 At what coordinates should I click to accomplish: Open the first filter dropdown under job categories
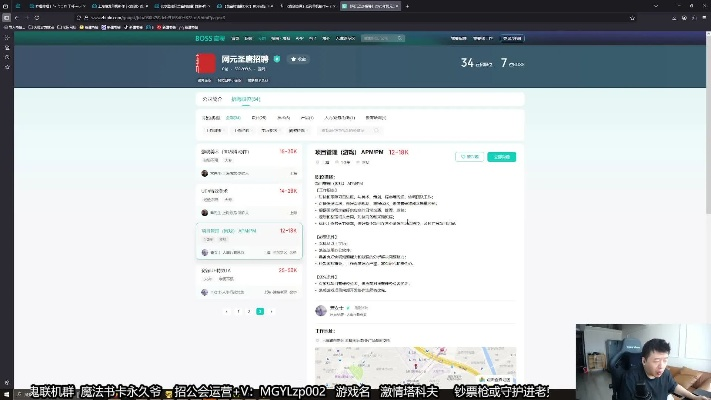click(x=214, y=130)
